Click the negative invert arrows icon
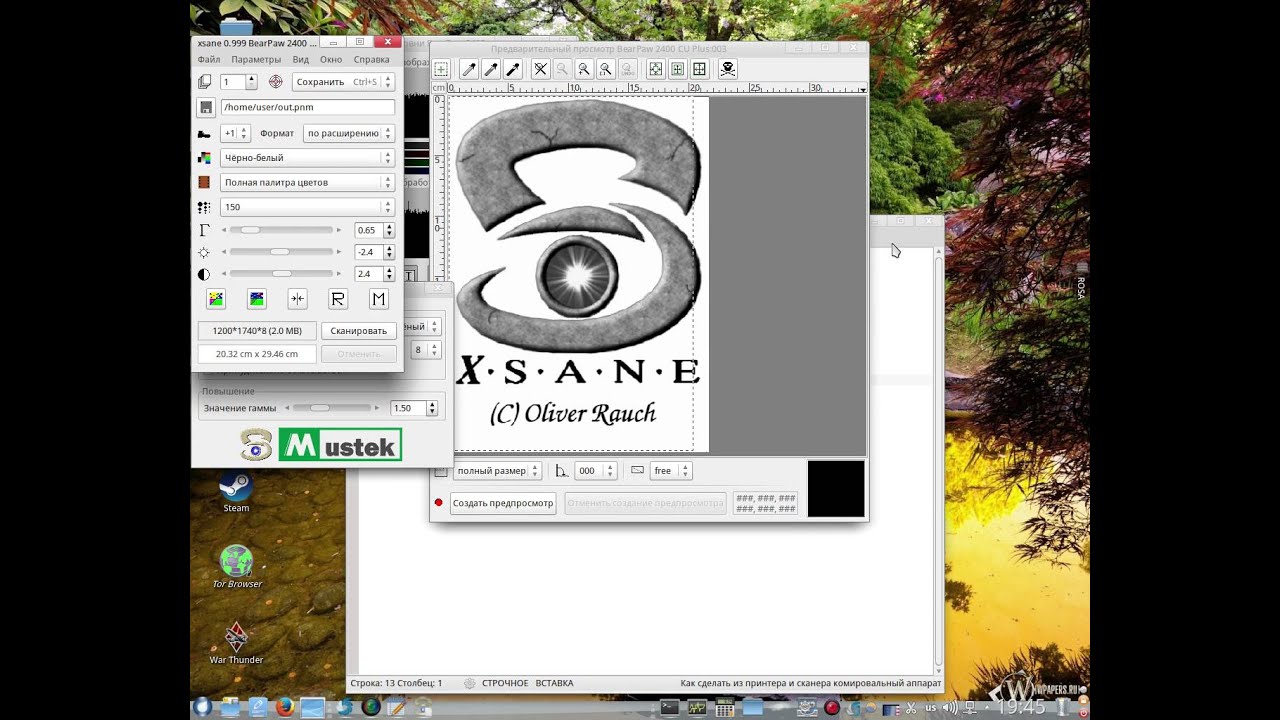The width and height of the screenshot is (1280, 720). click(297, 299)
